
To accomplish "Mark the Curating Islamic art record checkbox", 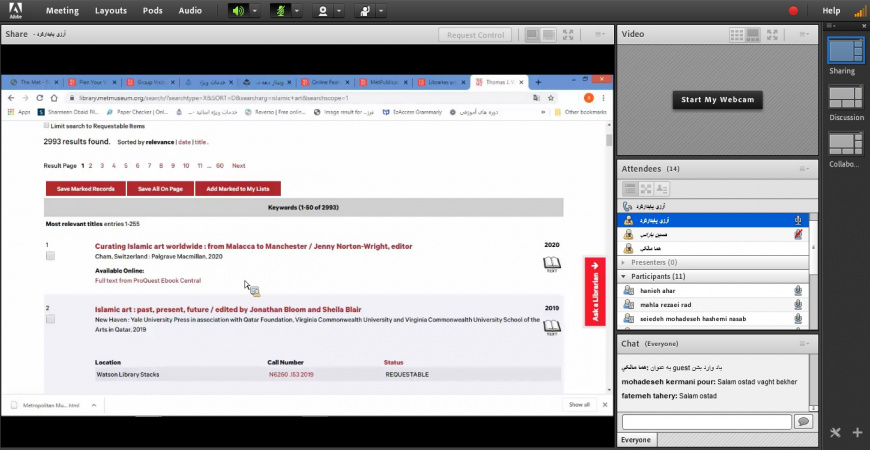I will point(50,257).
